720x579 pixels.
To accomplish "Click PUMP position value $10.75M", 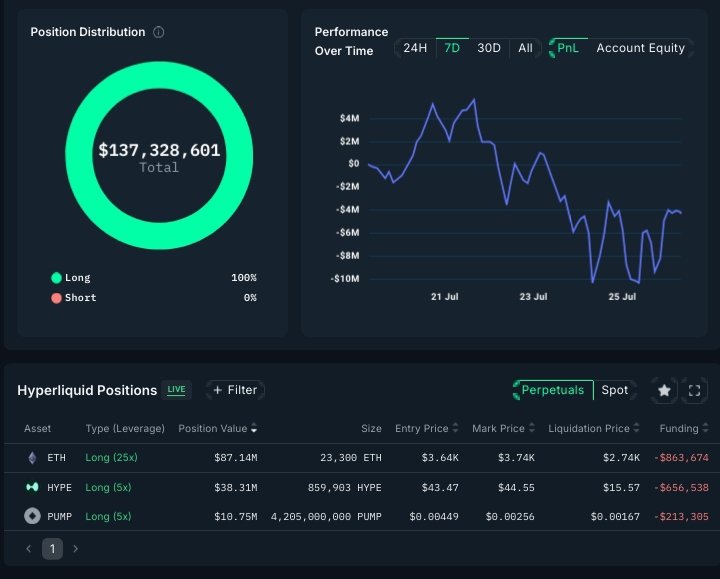I will [236, 517].
